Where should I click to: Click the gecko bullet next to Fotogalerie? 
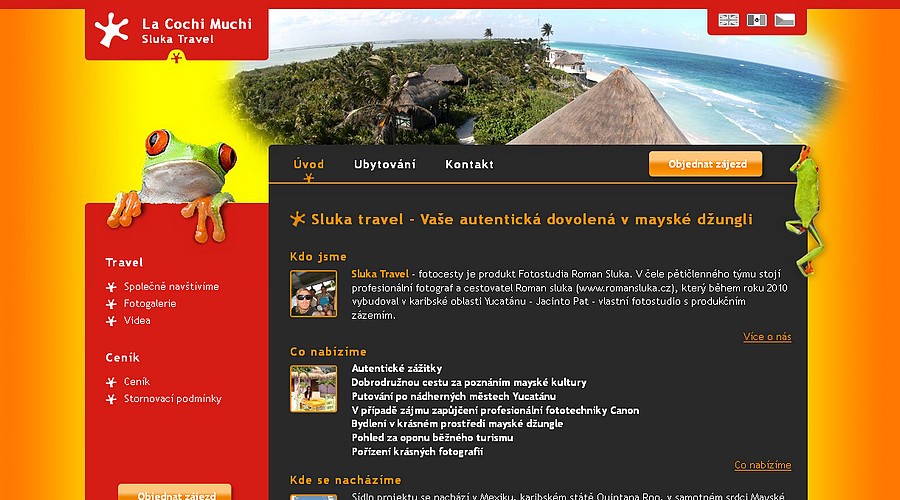point(111,304)
